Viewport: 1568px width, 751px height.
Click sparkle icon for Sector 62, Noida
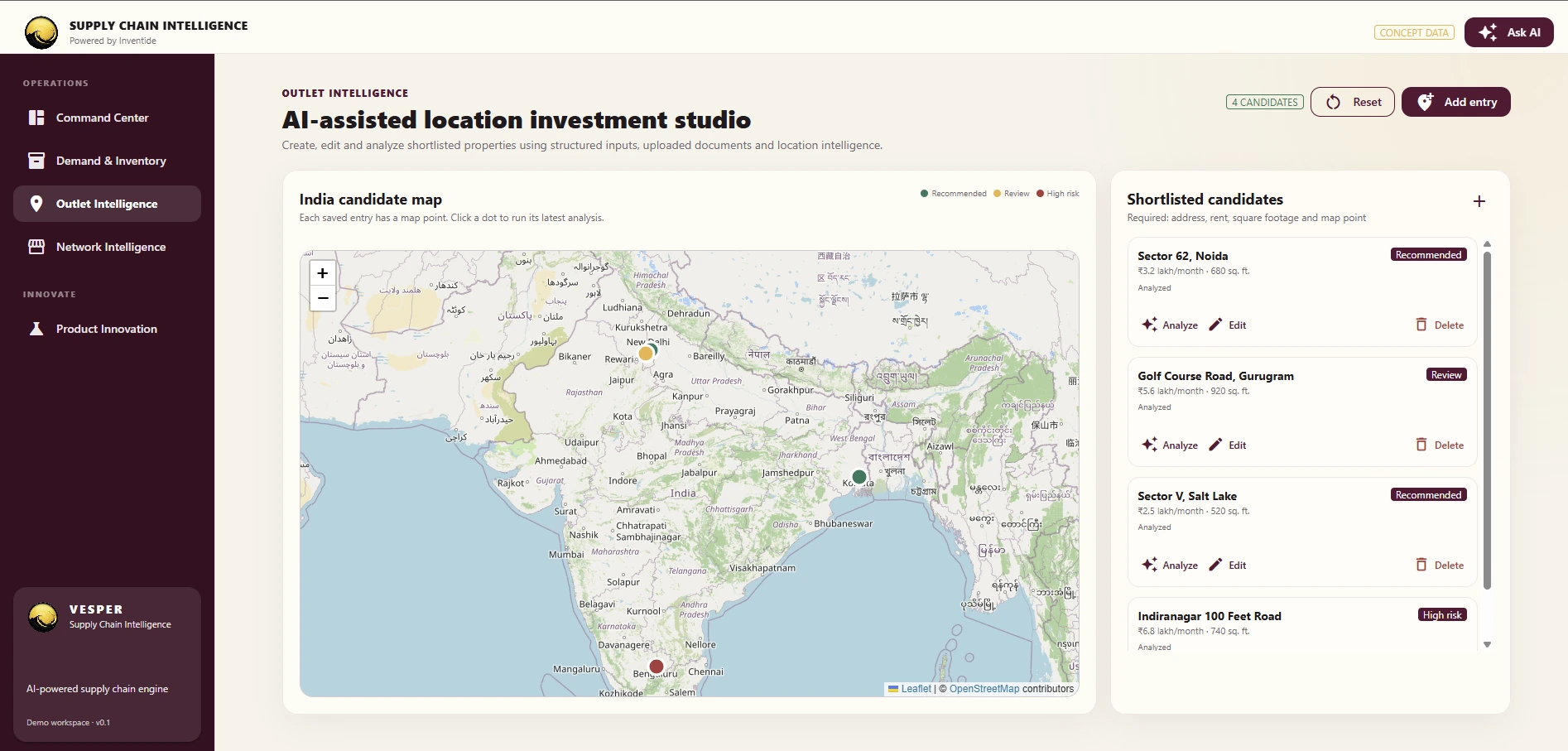coord(1149,325)
